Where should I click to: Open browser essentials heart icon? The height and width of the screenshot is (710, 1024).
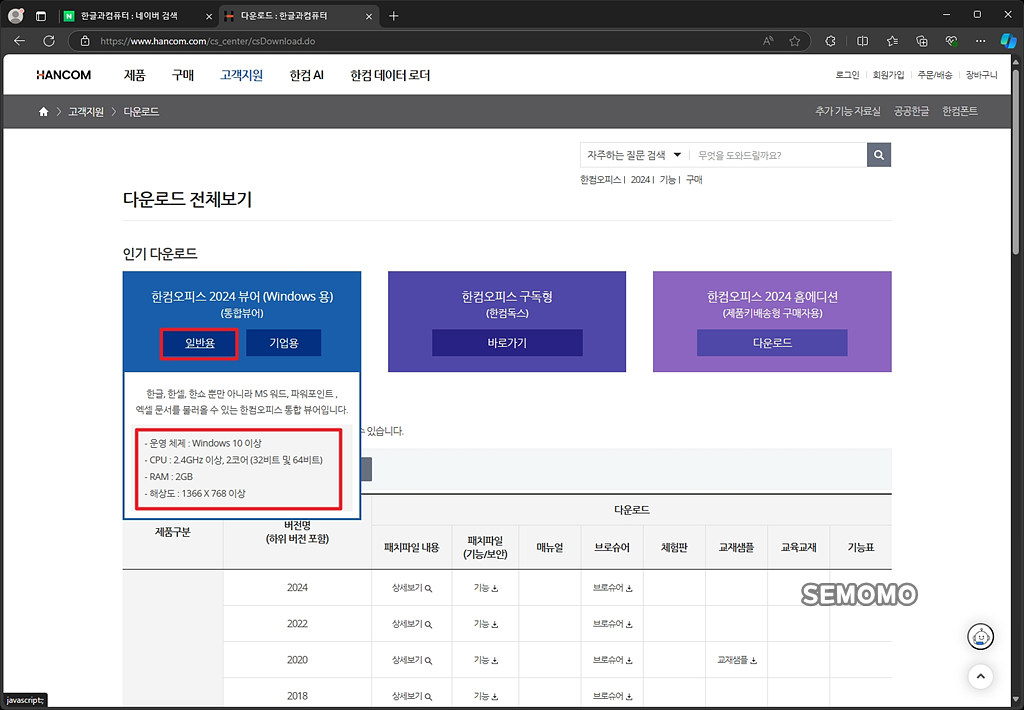pos(952,41)
